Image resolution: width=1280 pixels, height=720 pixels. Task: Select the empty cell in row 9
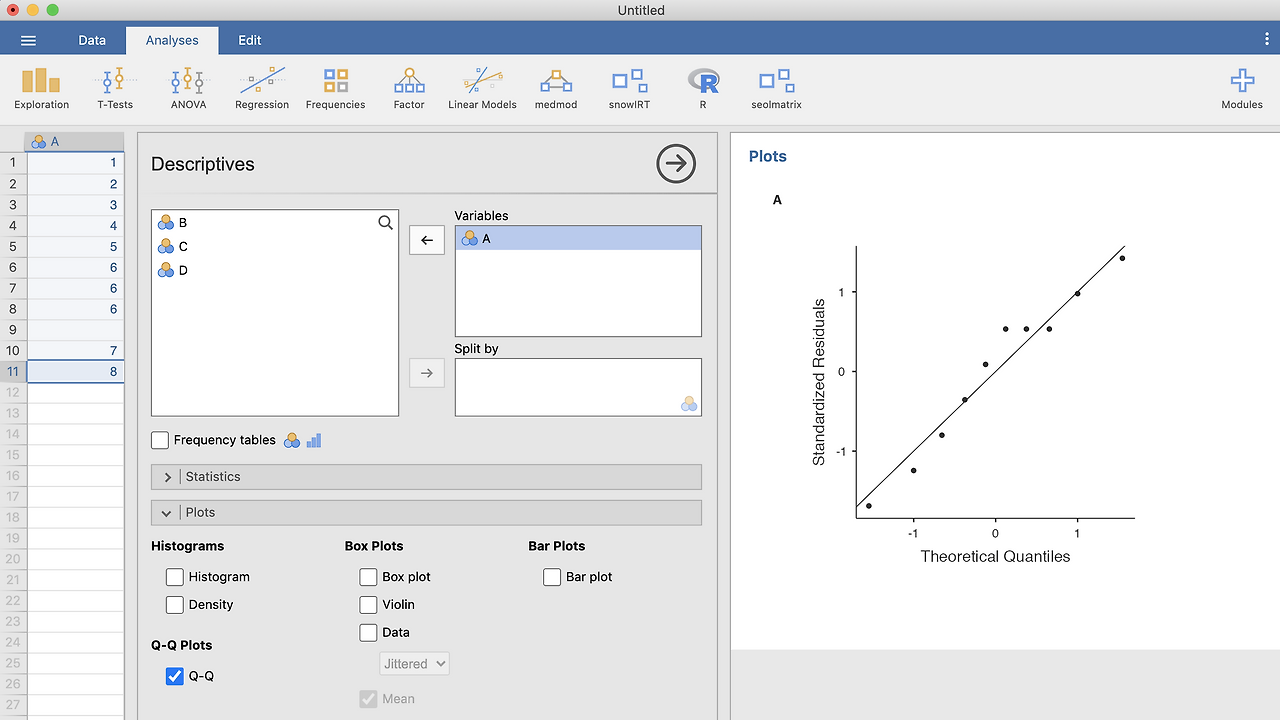tap(75, 330)
